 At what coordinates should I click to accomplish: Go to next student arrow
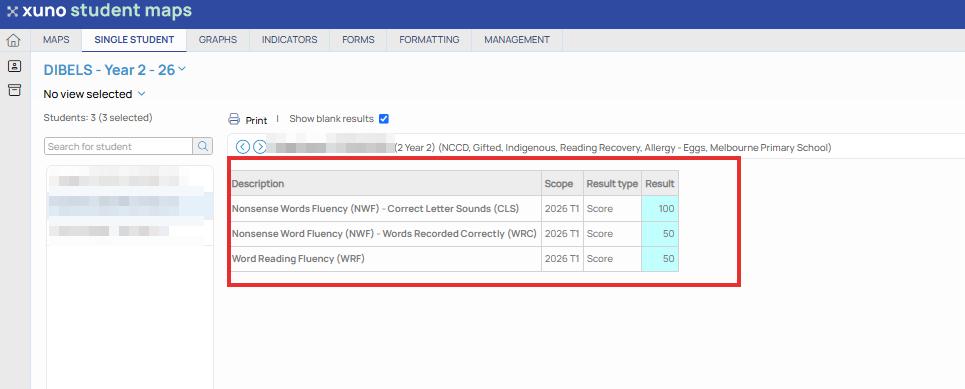click(260, 147)
